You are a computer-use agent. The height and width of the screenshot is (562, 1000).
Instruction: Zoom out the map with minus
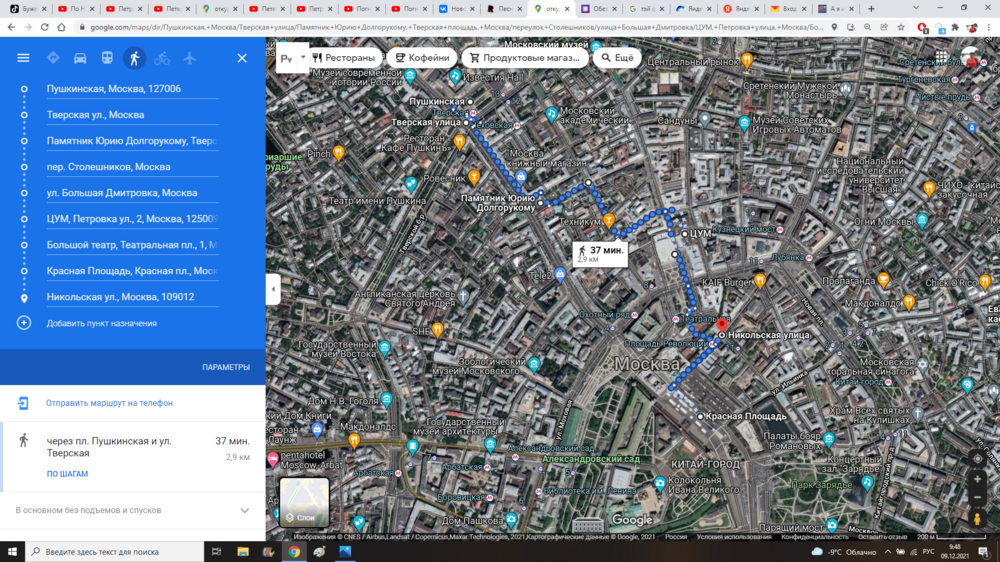pos(977,497)
